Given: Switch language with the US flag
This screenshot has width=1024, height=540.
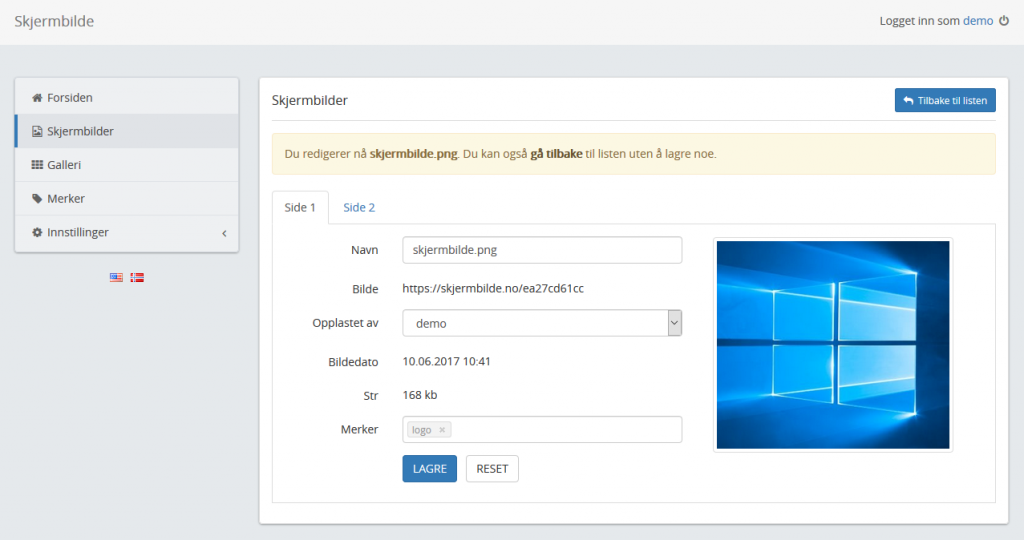Looking at the screenshot, I should (x=117, y=277).
